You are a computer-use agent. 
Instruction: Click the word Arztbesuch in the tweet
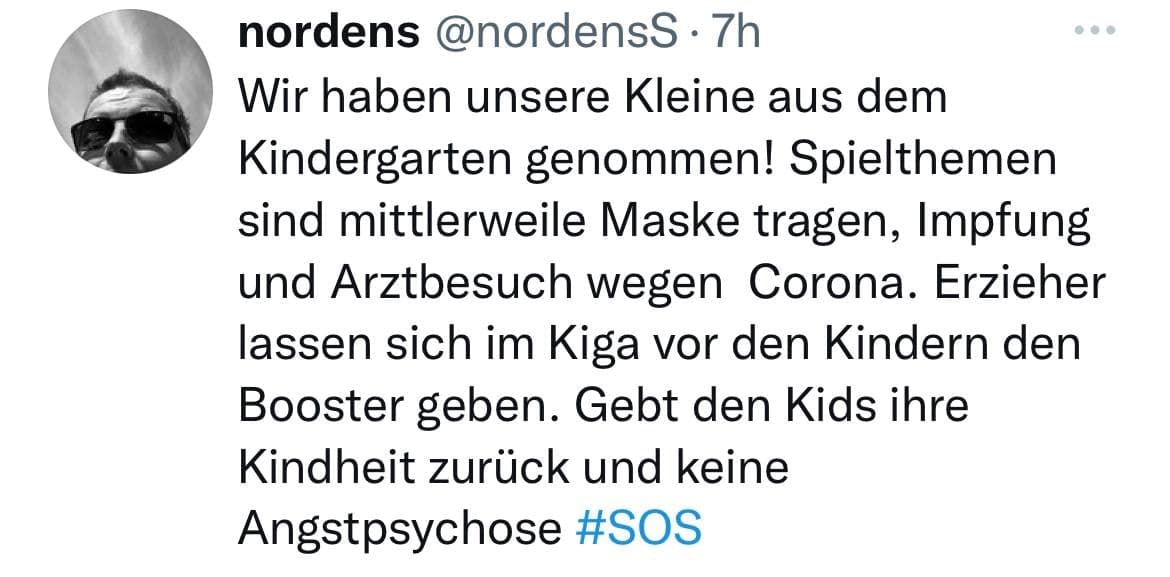pos(441,284)
